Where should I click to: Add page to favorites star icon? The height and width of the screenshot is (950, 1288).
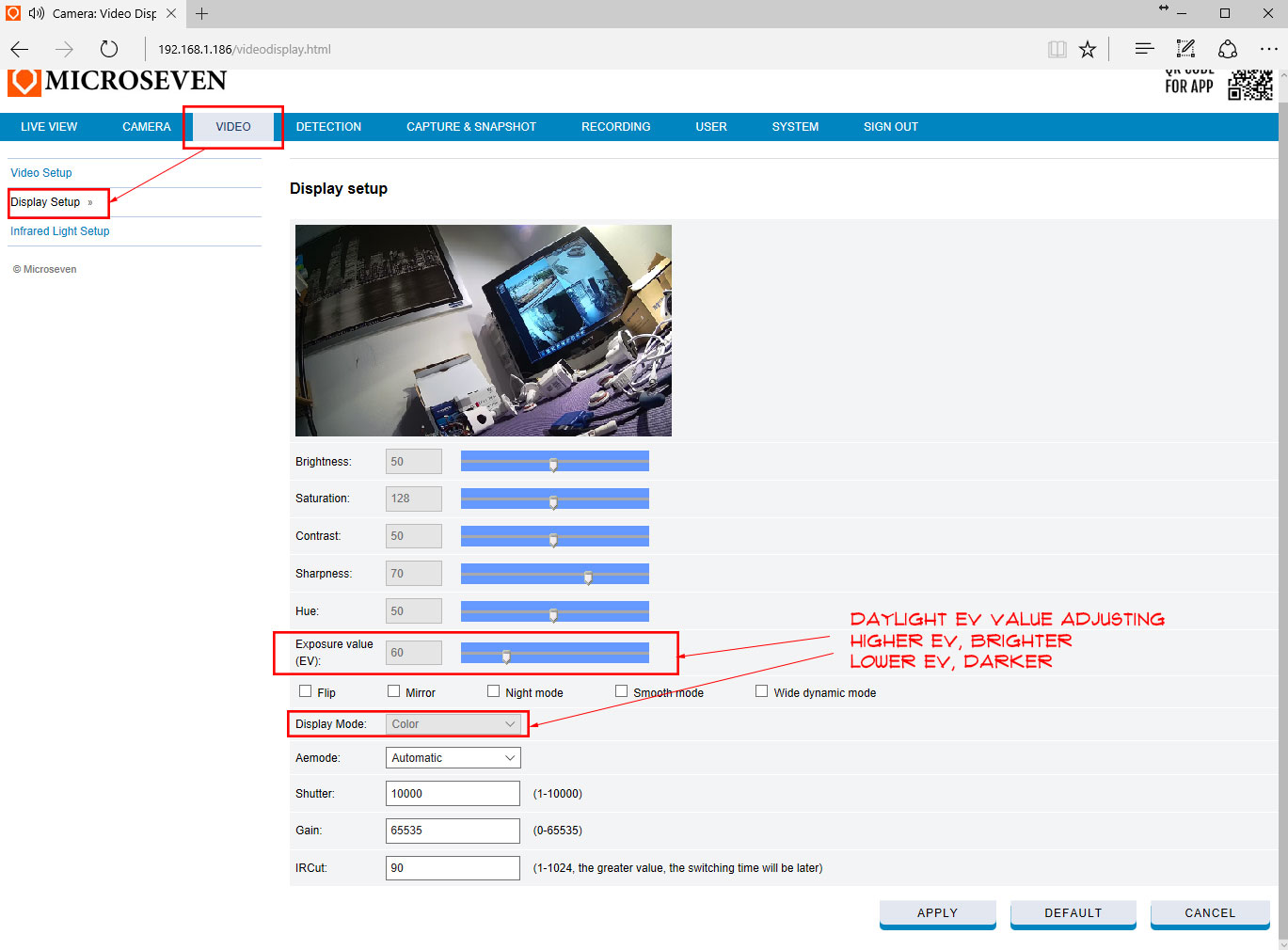point(1088,49)
